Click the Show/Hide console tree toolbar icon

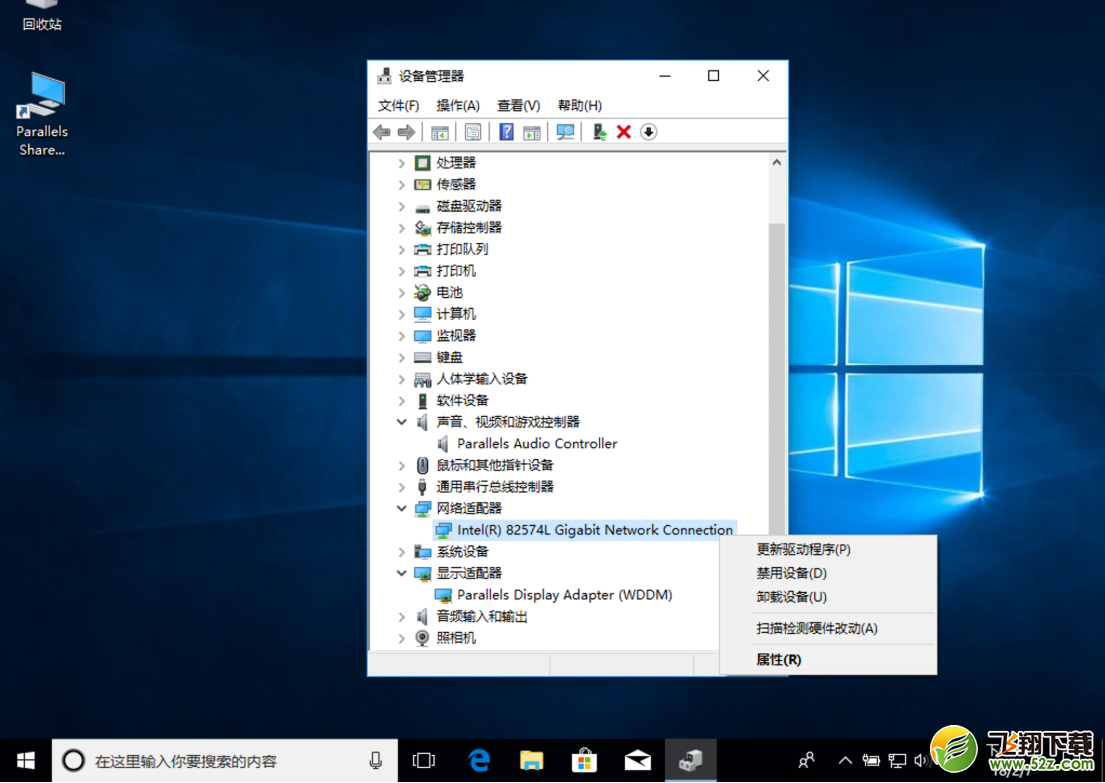(x=438, y=131)
